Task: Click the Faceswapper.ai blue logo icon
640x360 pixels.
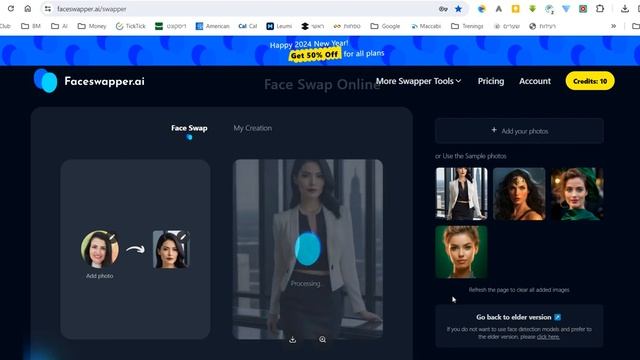Action: 45,81
